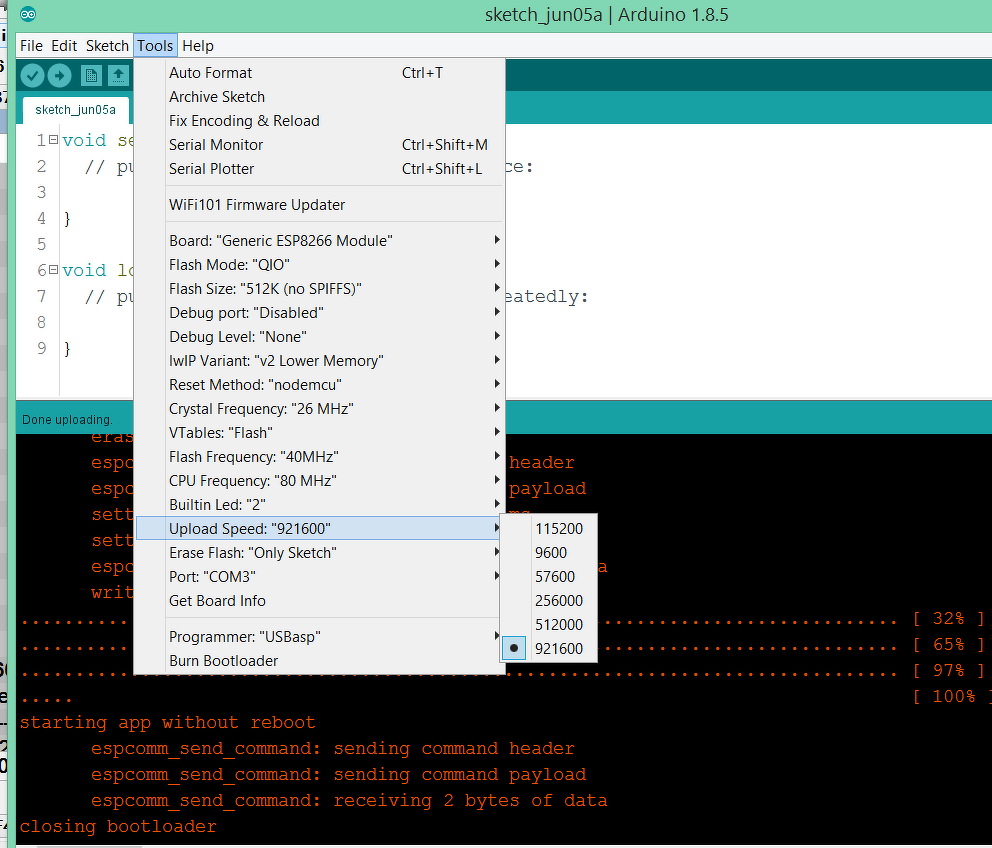Image resolution: width=992 pixels, height=848 pixels.
Task: Expand CPU Frequency 80 MHz submenu
Action: pyautogui.click(x=319, y=482)
